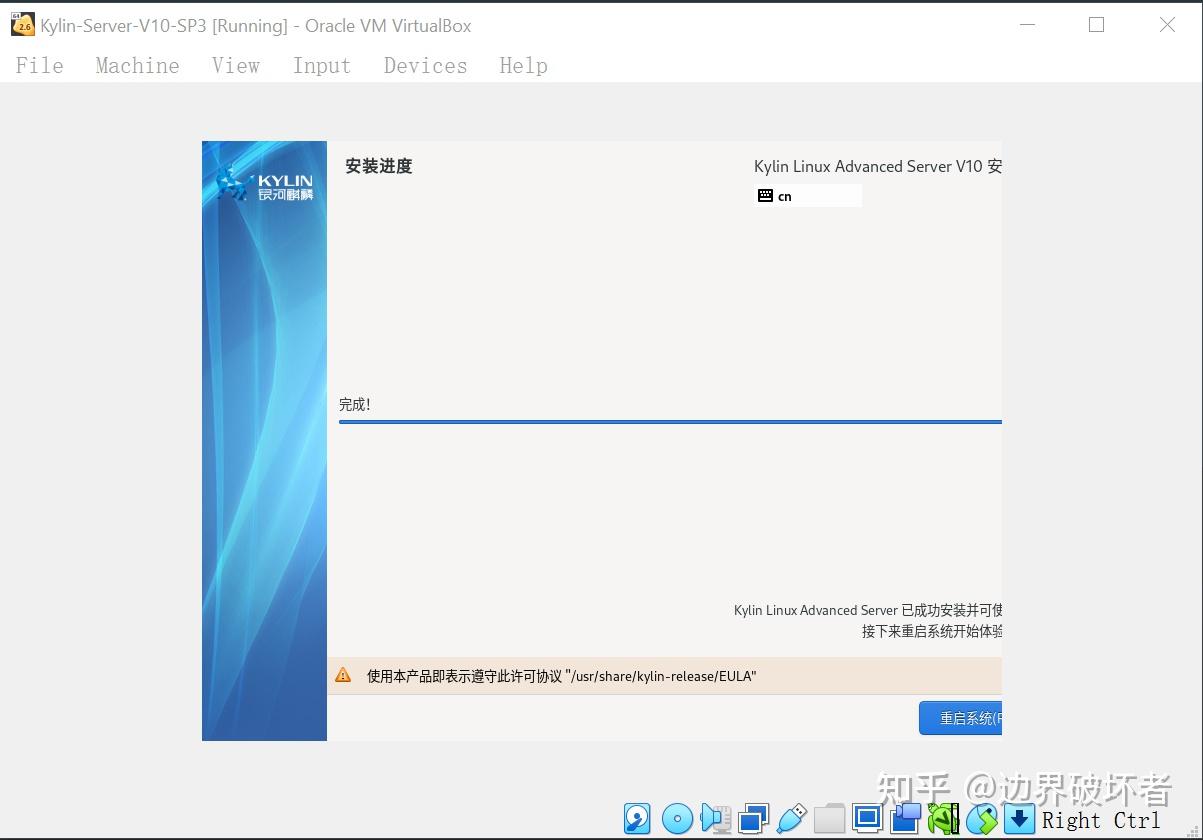
Task: Open the Devices menu
Action: tap(425, 65)
